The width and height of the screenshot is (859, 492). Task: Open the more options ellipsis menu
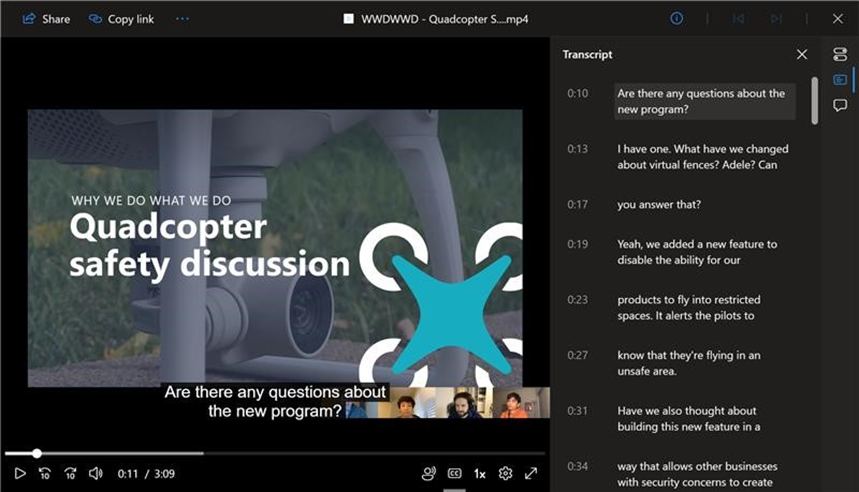182,19
